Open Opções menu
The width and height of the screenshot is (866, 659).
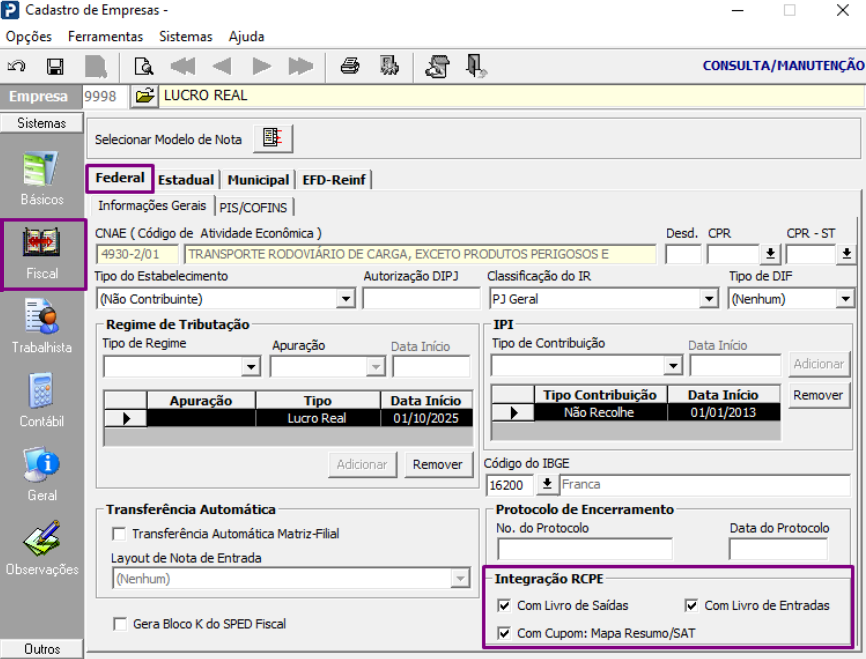pyautogui.click(x=29, y=36)
